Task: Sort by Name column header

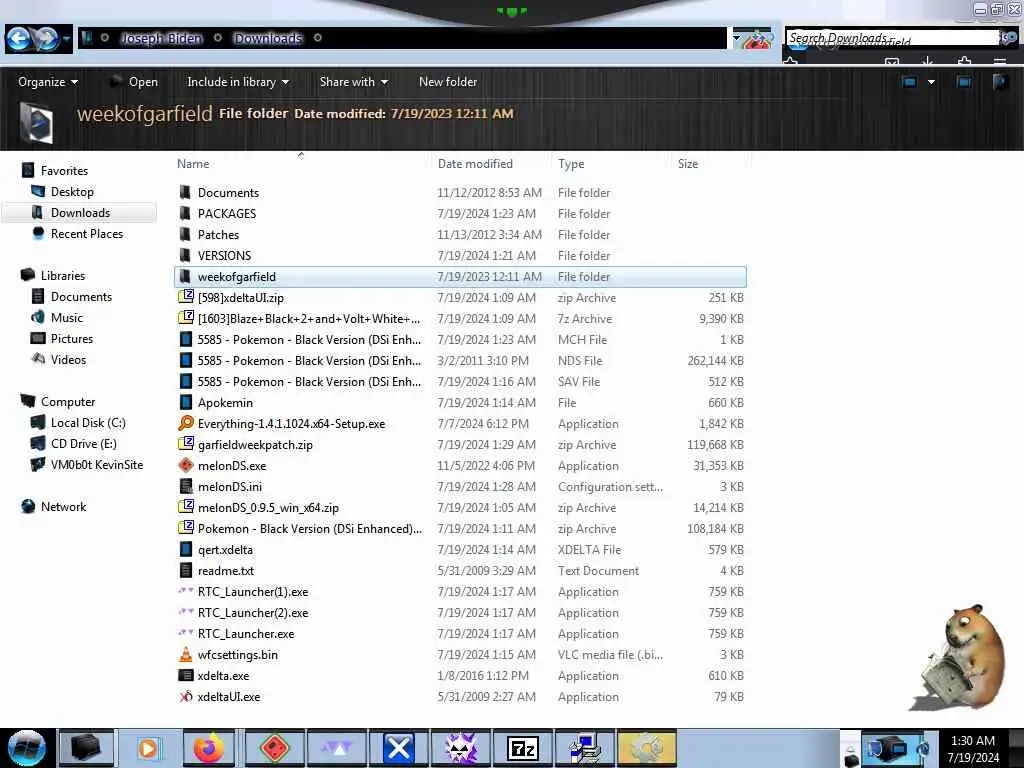Action: click(193, 164)
